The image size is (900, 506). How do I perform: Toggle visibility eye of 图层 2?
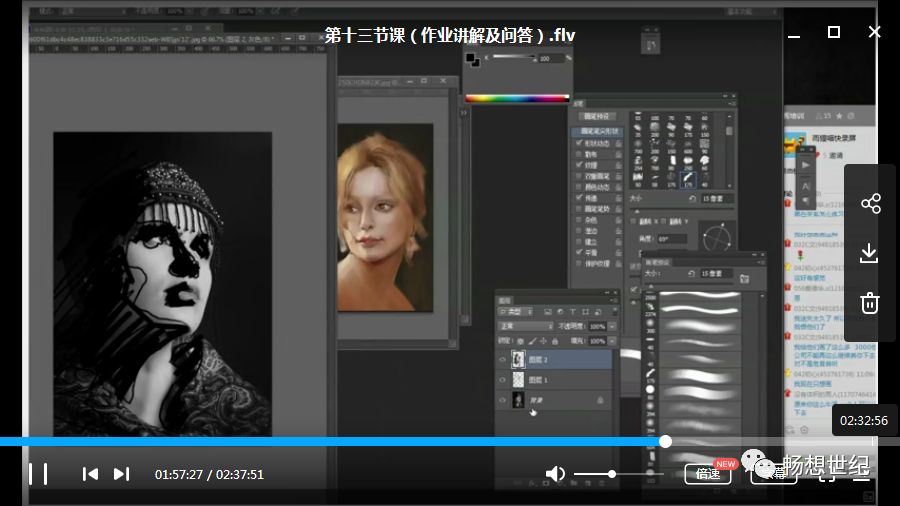[x=502, y=360]
